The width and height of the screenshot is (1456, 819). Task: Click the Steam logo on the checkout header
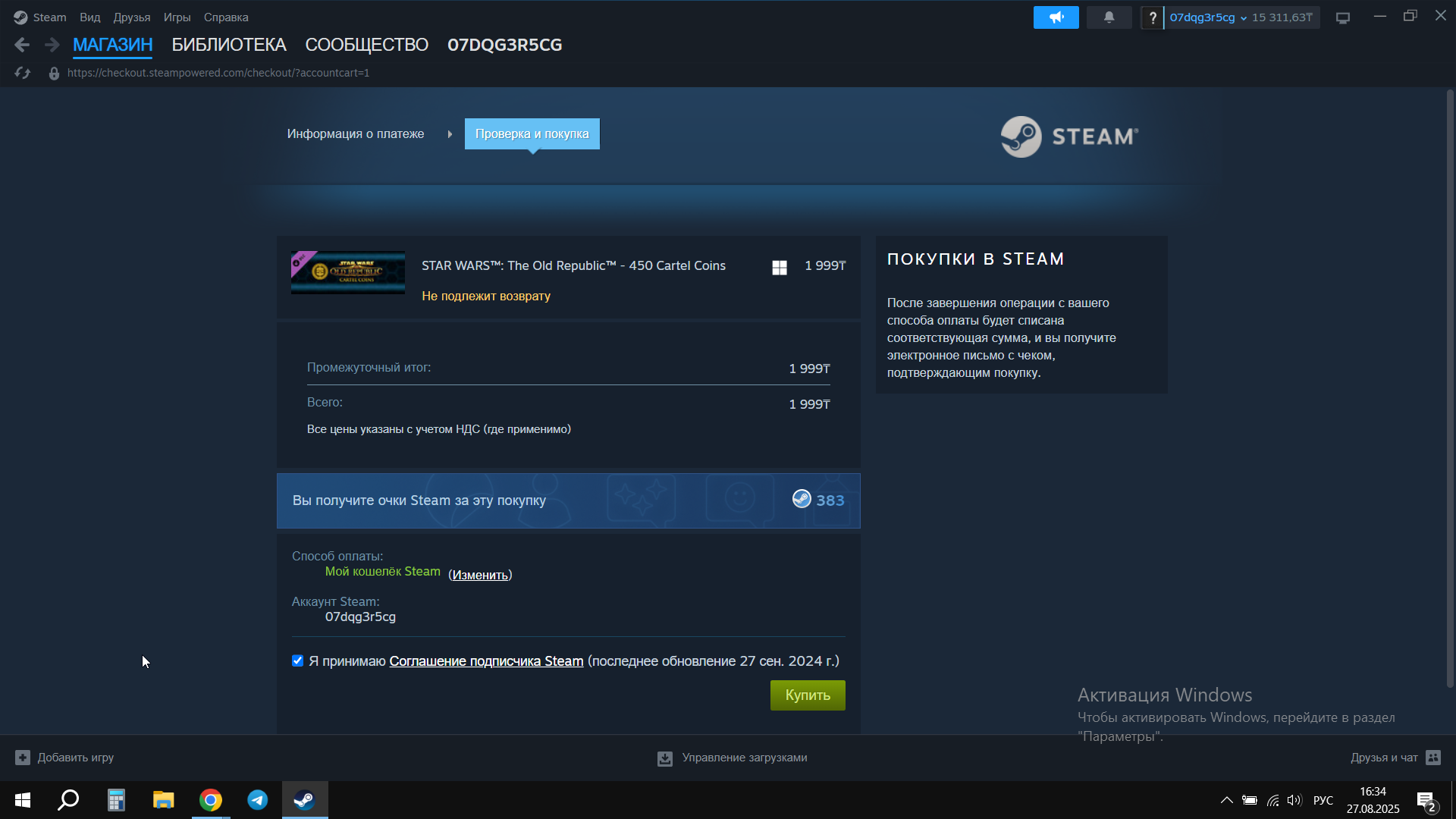coord(1069,136)
